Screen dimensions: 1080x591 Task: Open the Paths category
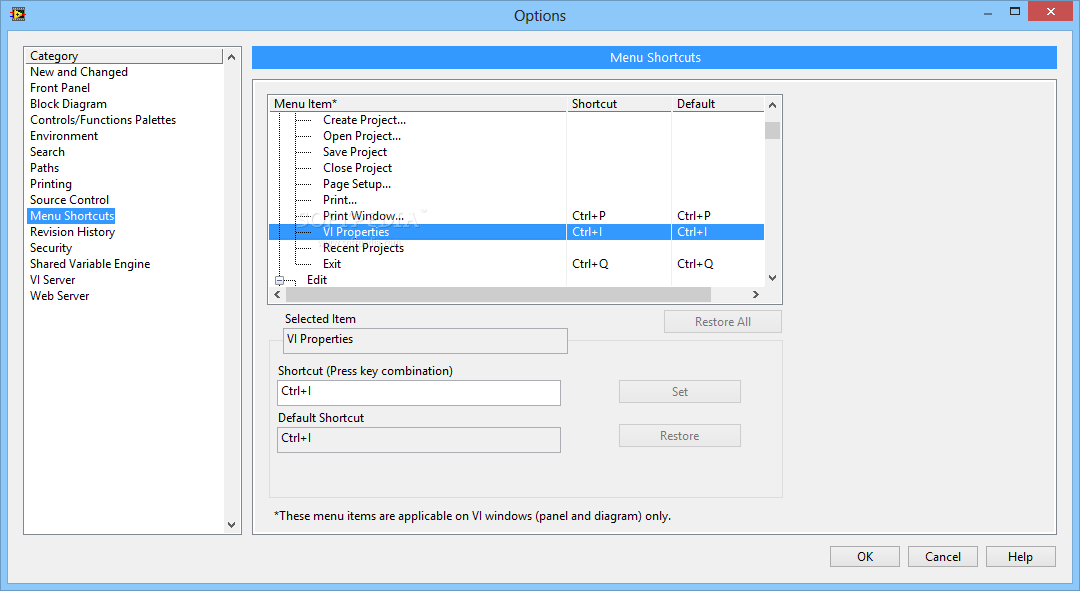tap(44, 167)
